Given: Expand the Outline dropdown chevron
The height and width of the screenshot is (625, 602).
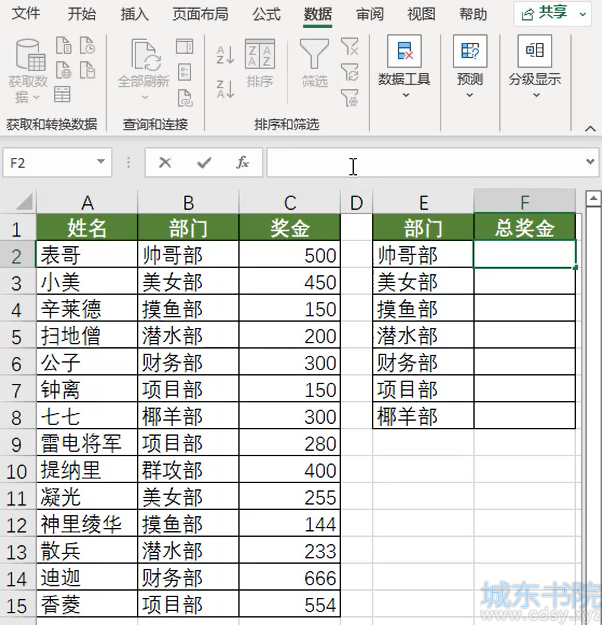Looking at the screenshot, I should coord(536,95).
